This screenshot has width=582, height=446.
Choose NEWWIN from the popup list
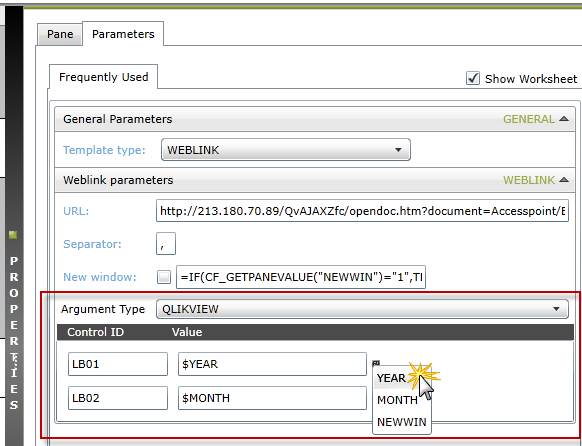[402, 422]
